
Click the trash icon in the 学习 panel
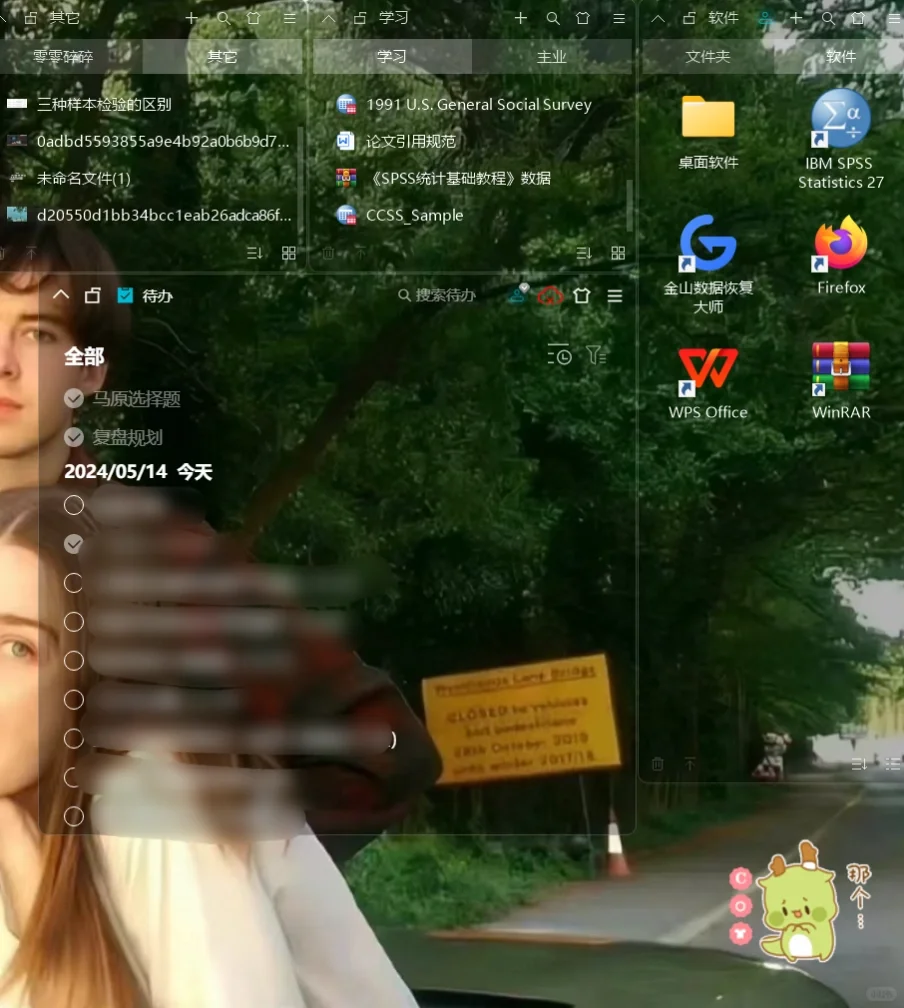click(328, 253)
